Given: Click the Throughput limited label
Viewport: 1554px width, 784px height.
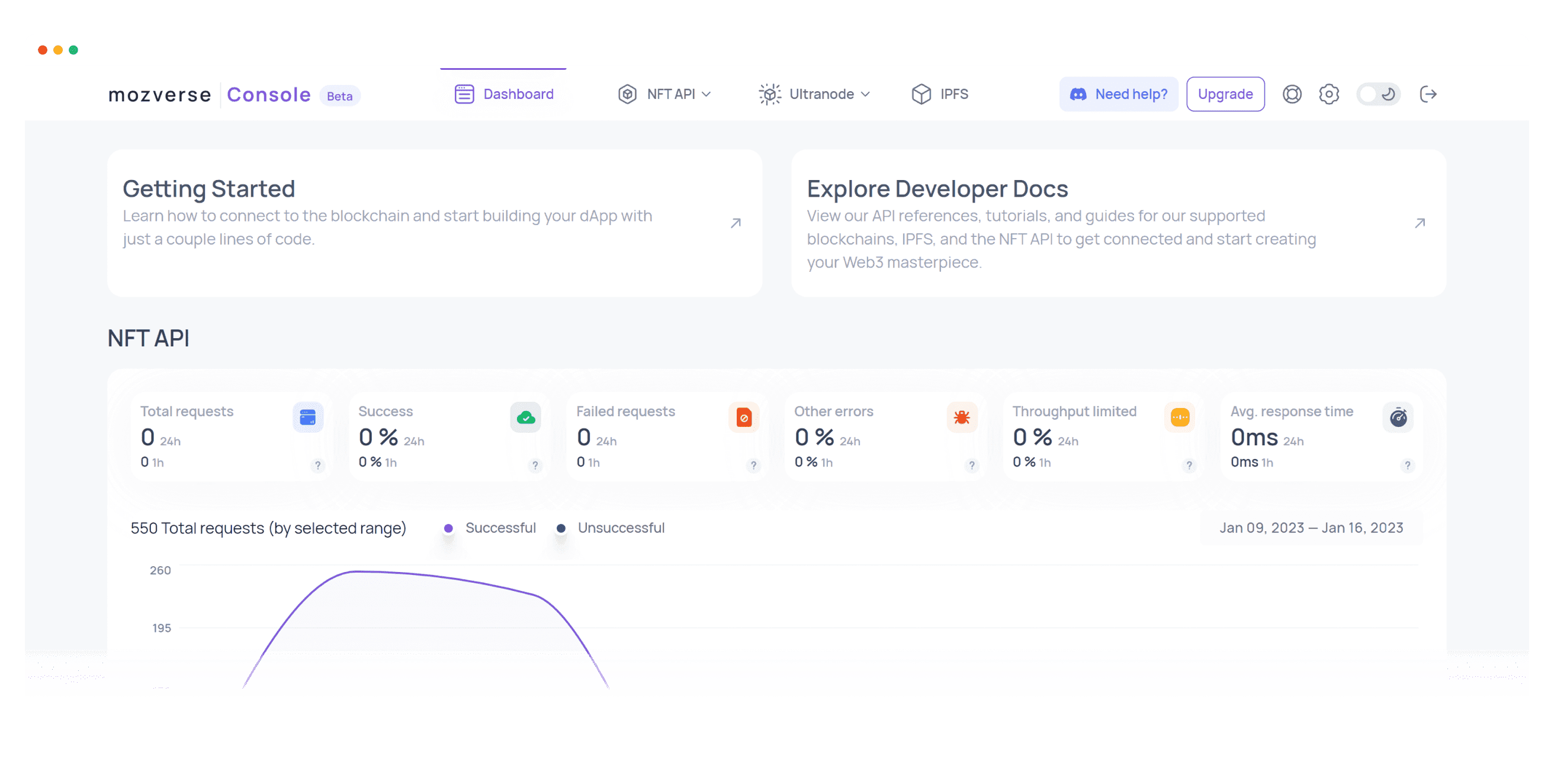Looking at the screenshot, I should [x=1074, y=412].
